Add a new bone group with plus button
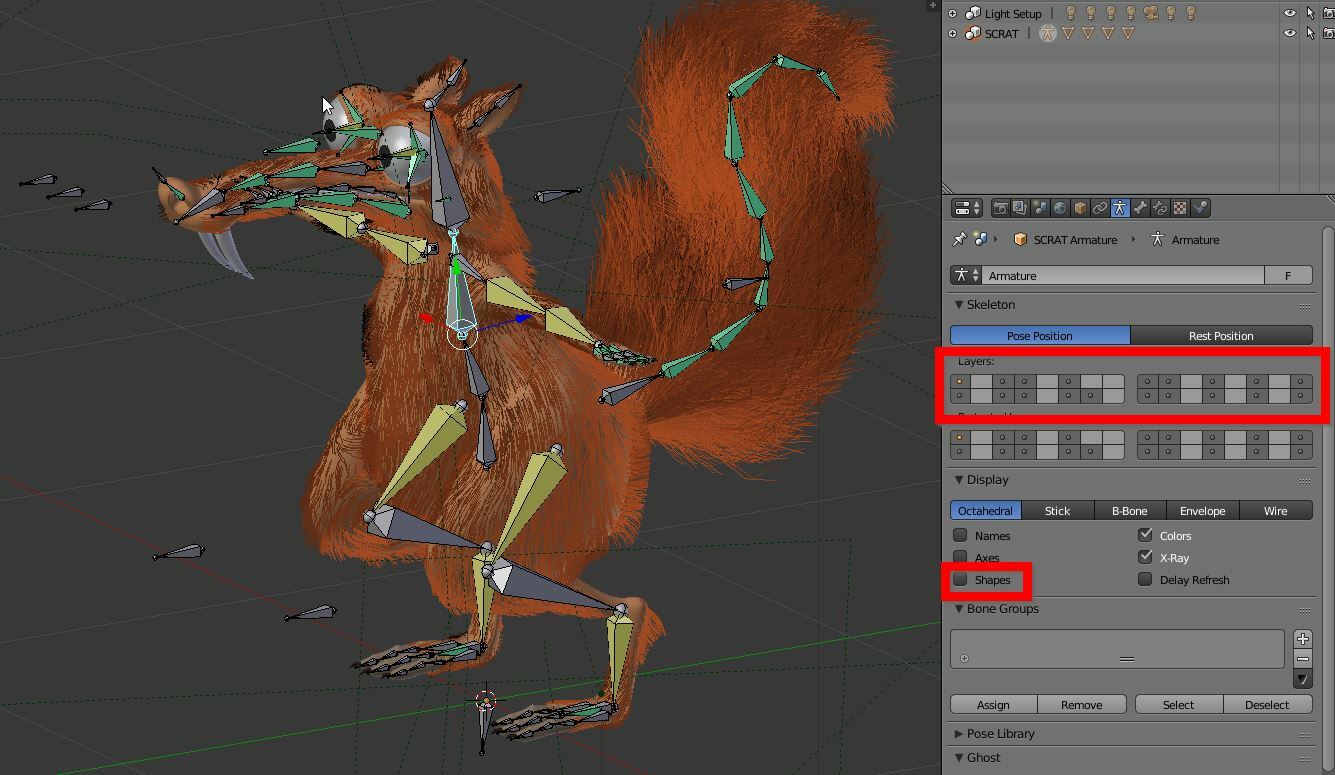Image resolution: width=1335 pixels, height=775 pixels. [x=1303, y=639]
